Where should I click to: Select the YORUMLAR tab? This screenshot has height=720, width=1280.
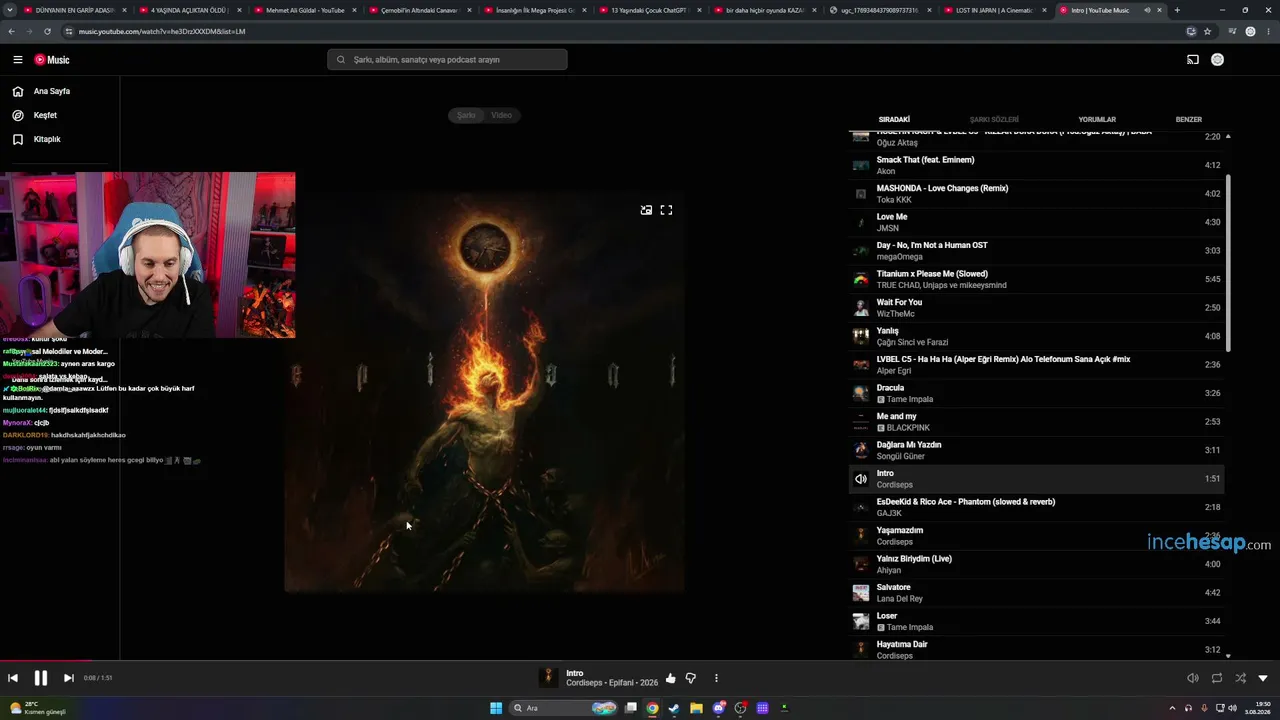point(1097,120)
